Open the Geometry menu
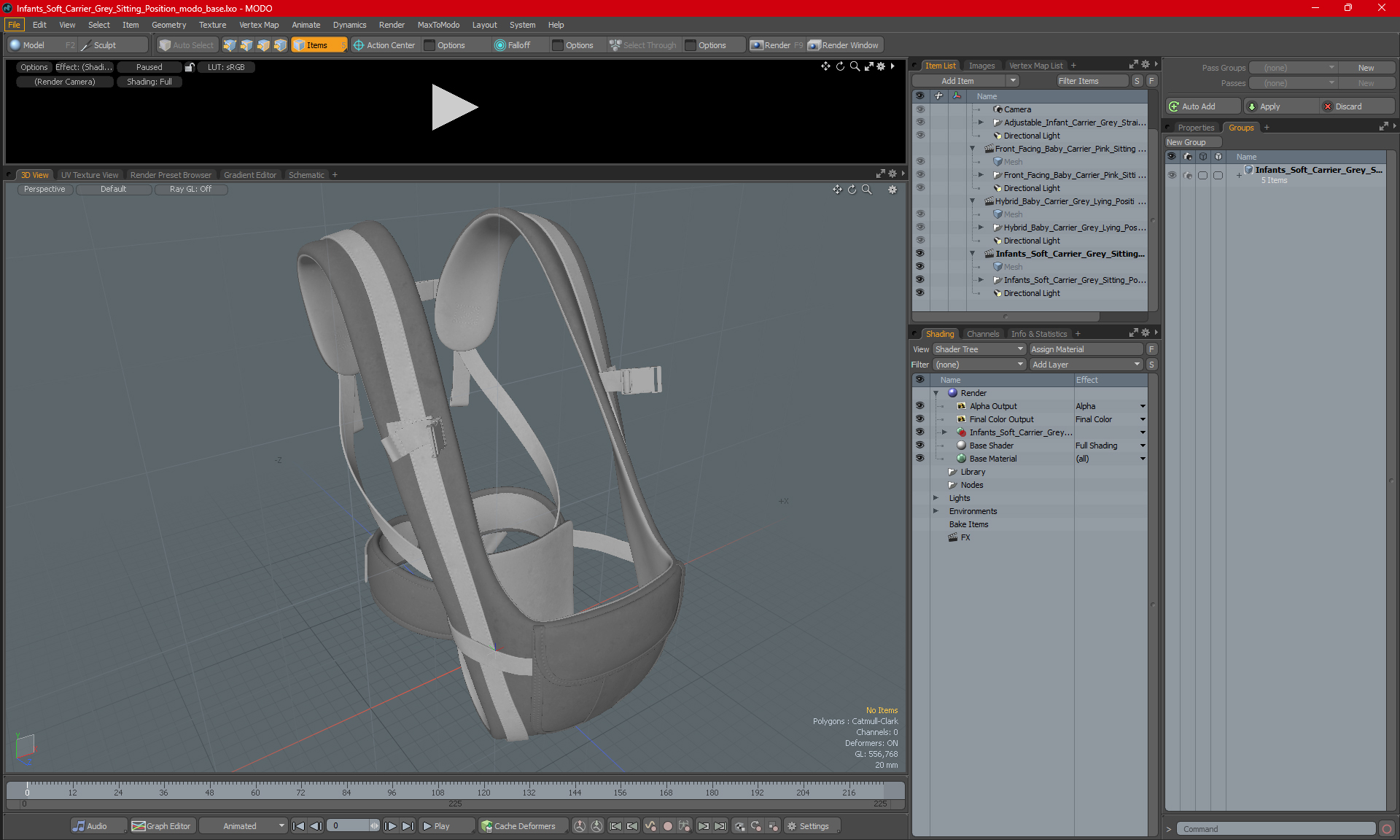 pyautogui.click(x=168, y=25)
